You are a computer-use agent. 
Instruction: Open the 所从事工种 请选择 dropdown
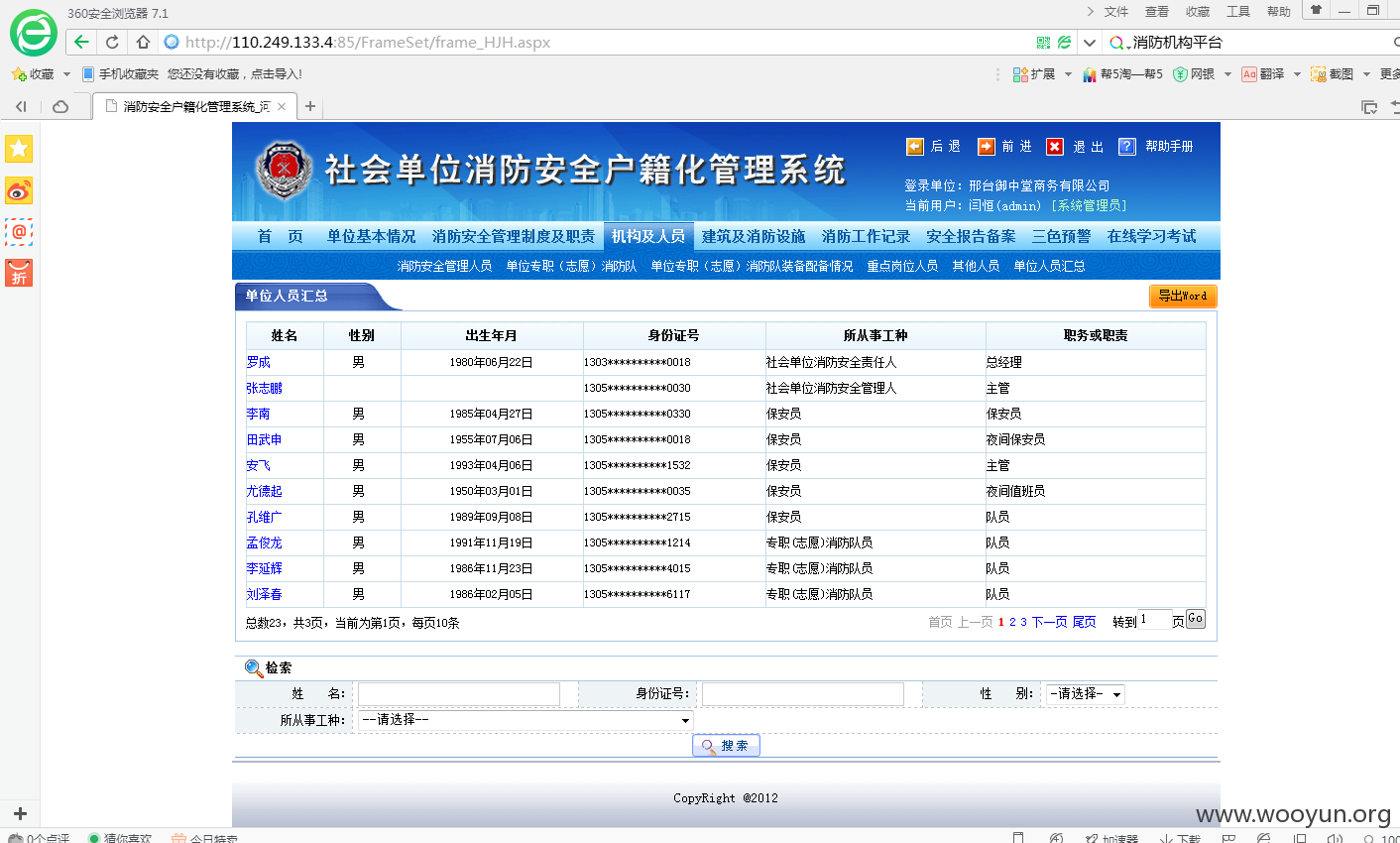[x=525, y=720]
